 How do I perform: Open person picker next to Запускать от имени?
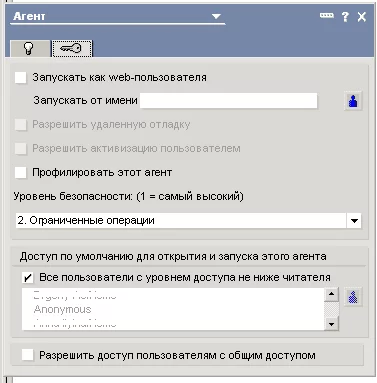(x=353, y=101)
